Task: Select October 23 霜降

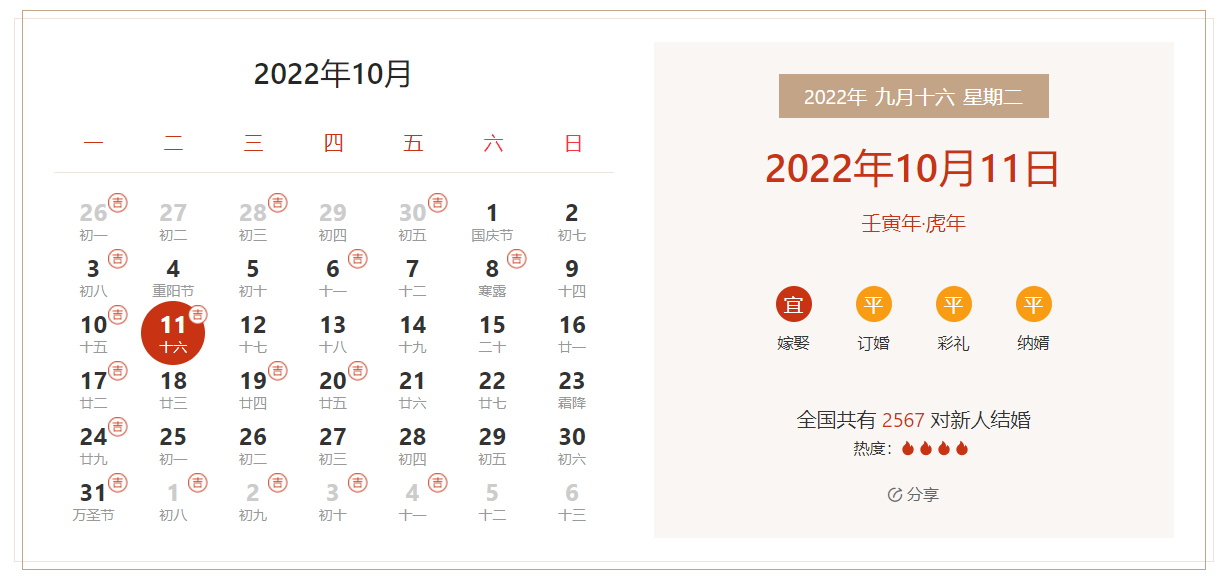Action: coord(572,390)
